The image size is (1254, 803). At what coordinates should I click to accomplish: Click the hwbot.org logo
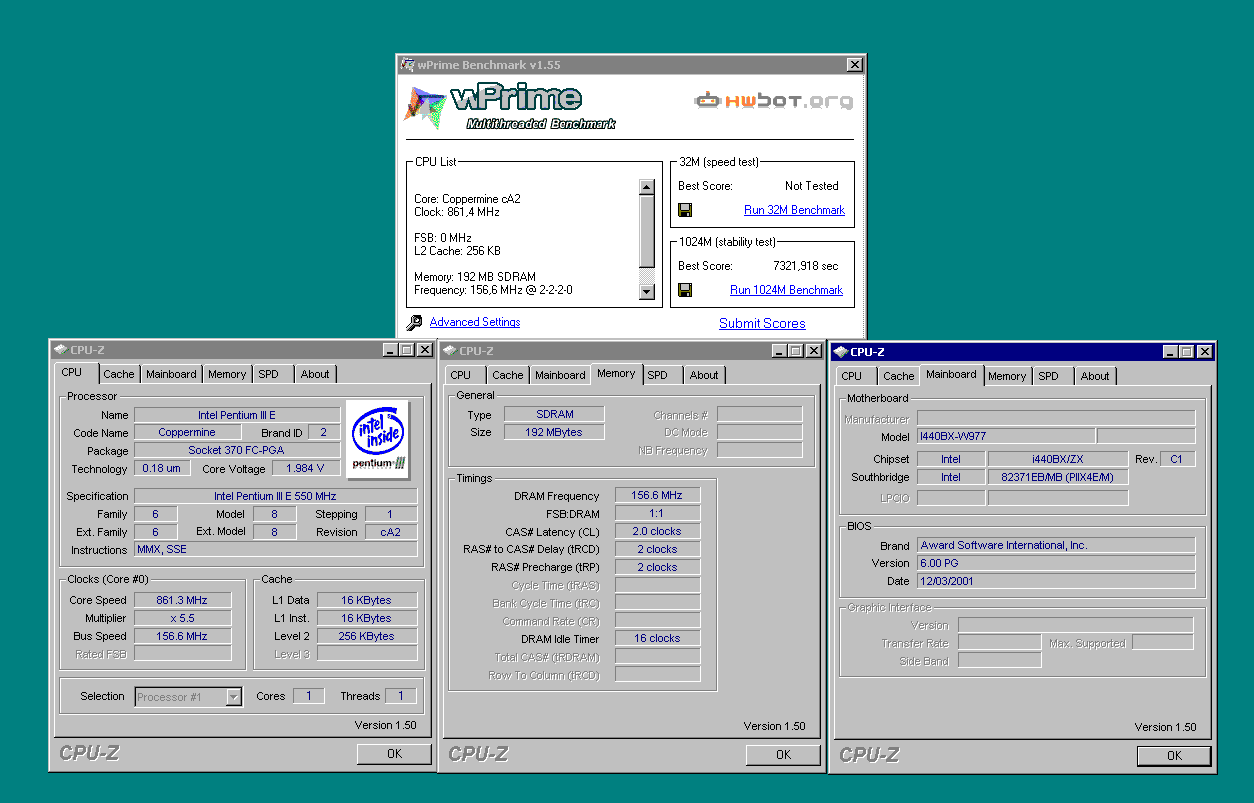[775, 100]
